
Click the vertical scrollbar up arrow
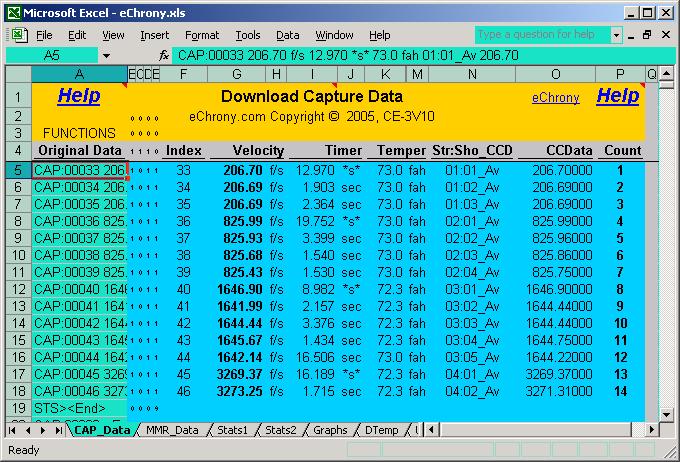coord(667,74)
